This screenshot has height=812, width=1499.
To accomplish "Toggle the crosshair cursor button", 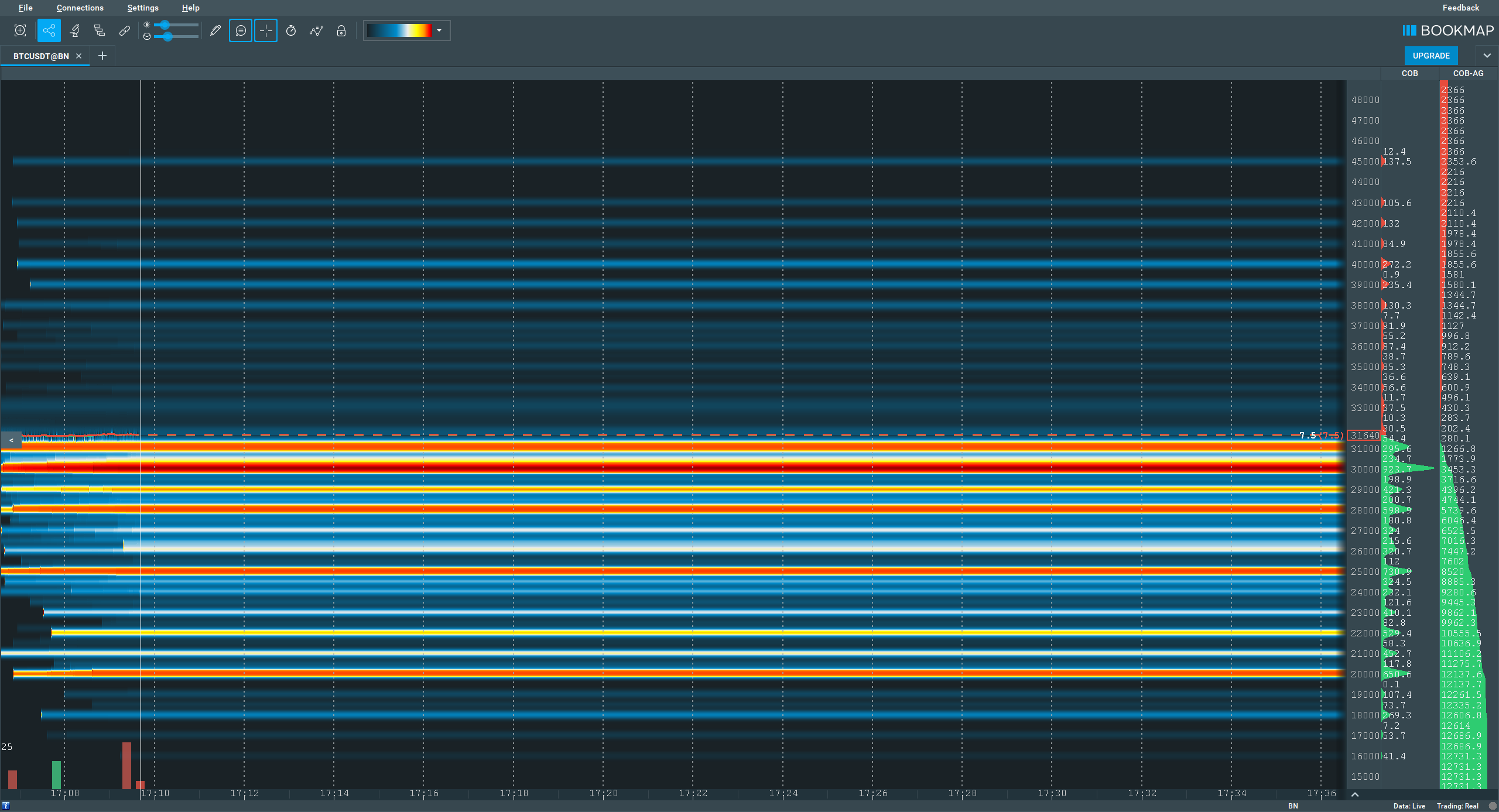I will pyautogui.click(x=266, y=30).
